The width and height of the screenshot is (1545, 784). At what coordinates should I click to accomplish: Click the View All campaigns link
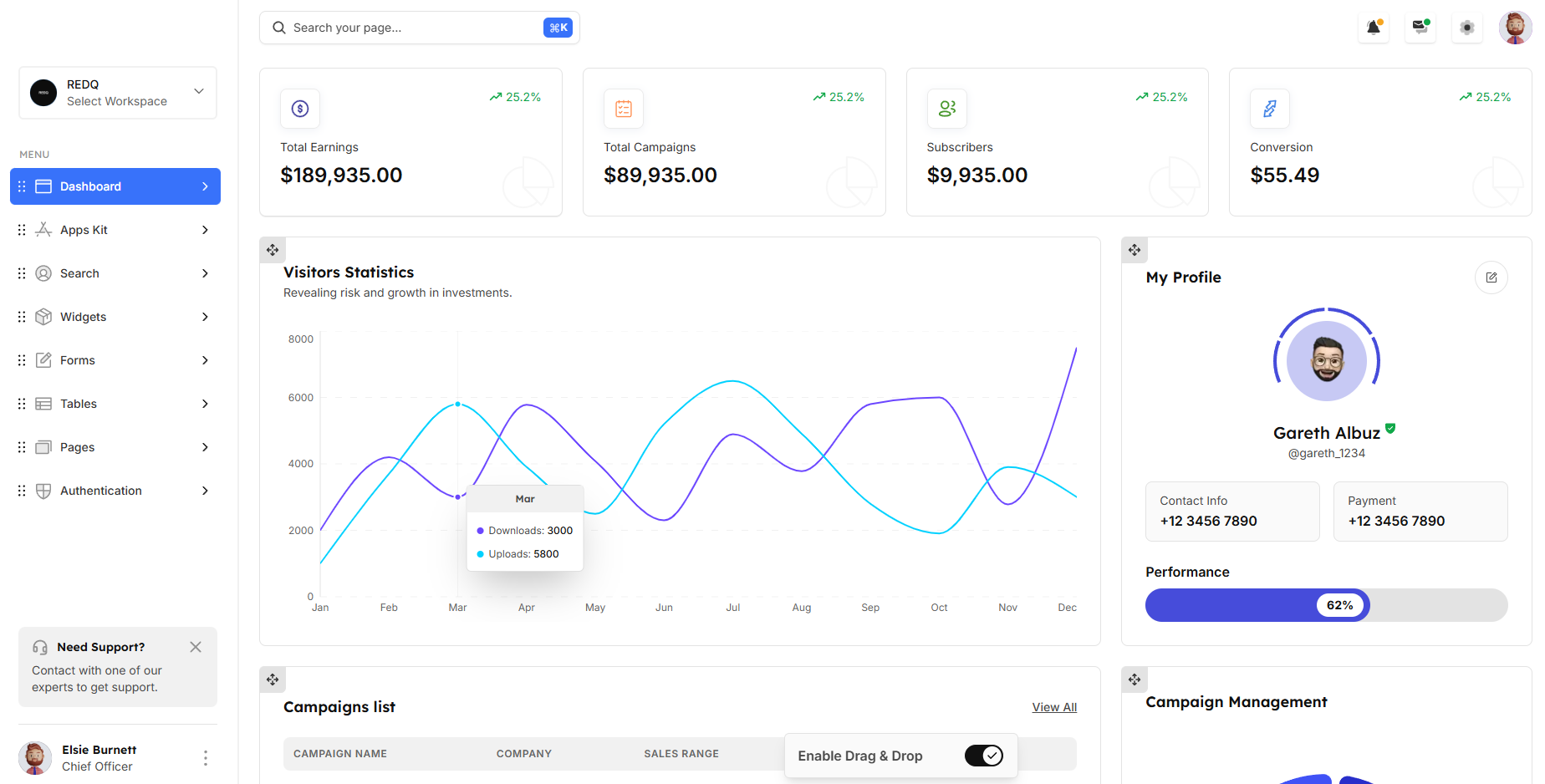[x=1053, y=707]
